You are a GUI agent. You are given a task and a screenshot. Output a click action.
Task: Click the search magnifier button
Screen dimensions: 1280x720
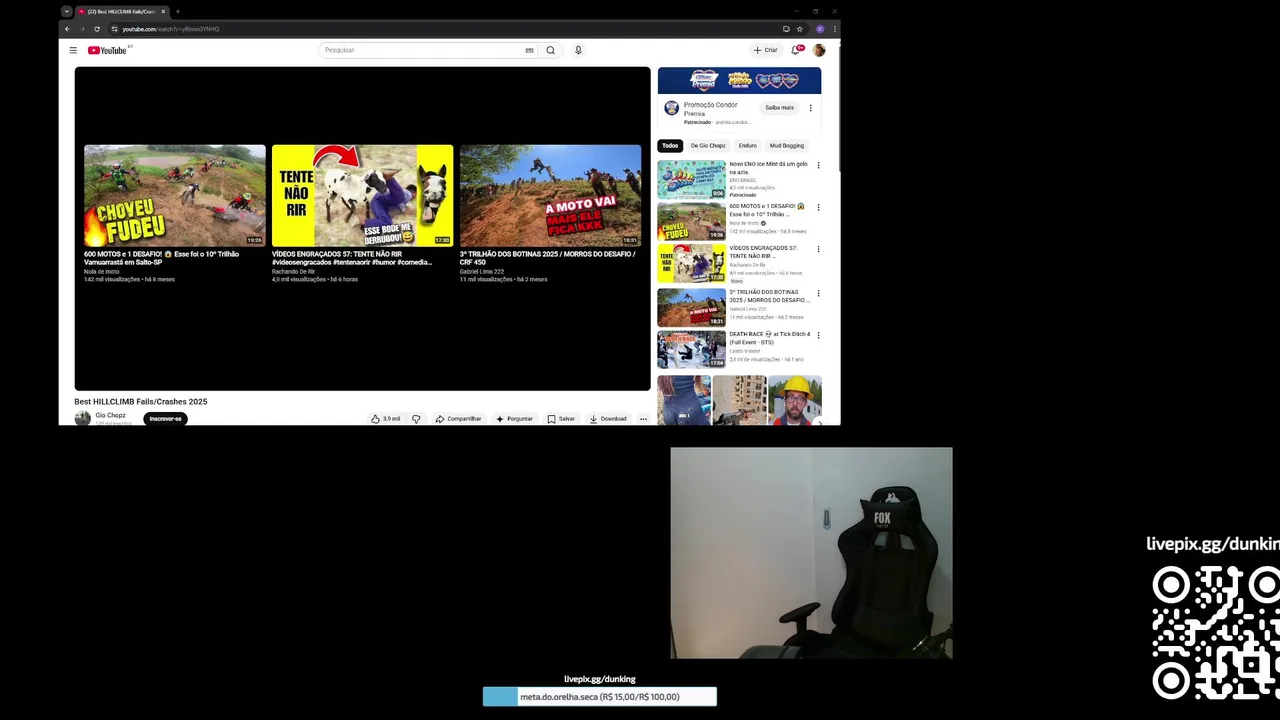point(550,50)
